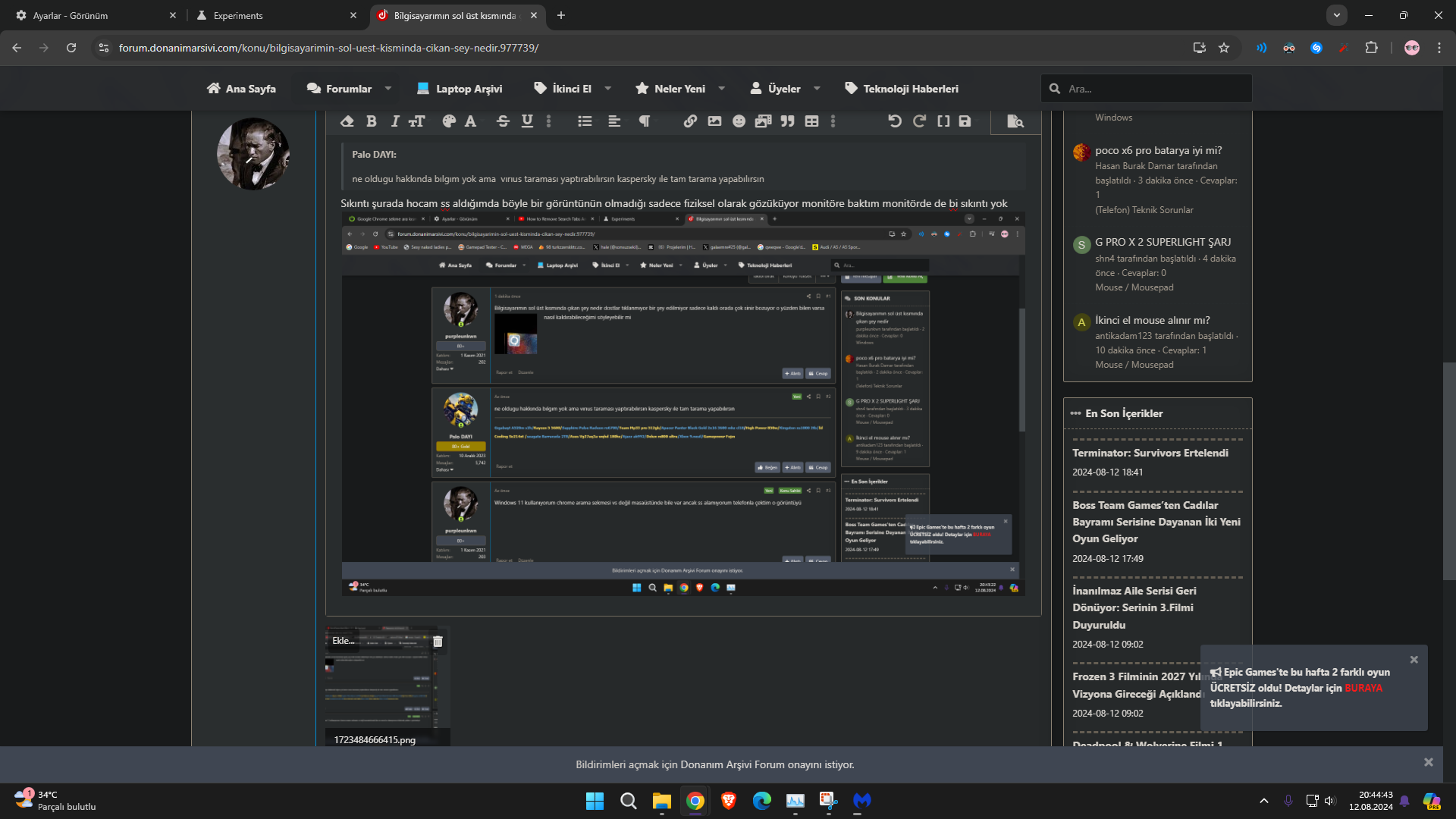Insert a quote block
The width and height of the screenshot is (1456, 819).
[x=787, y=121]
